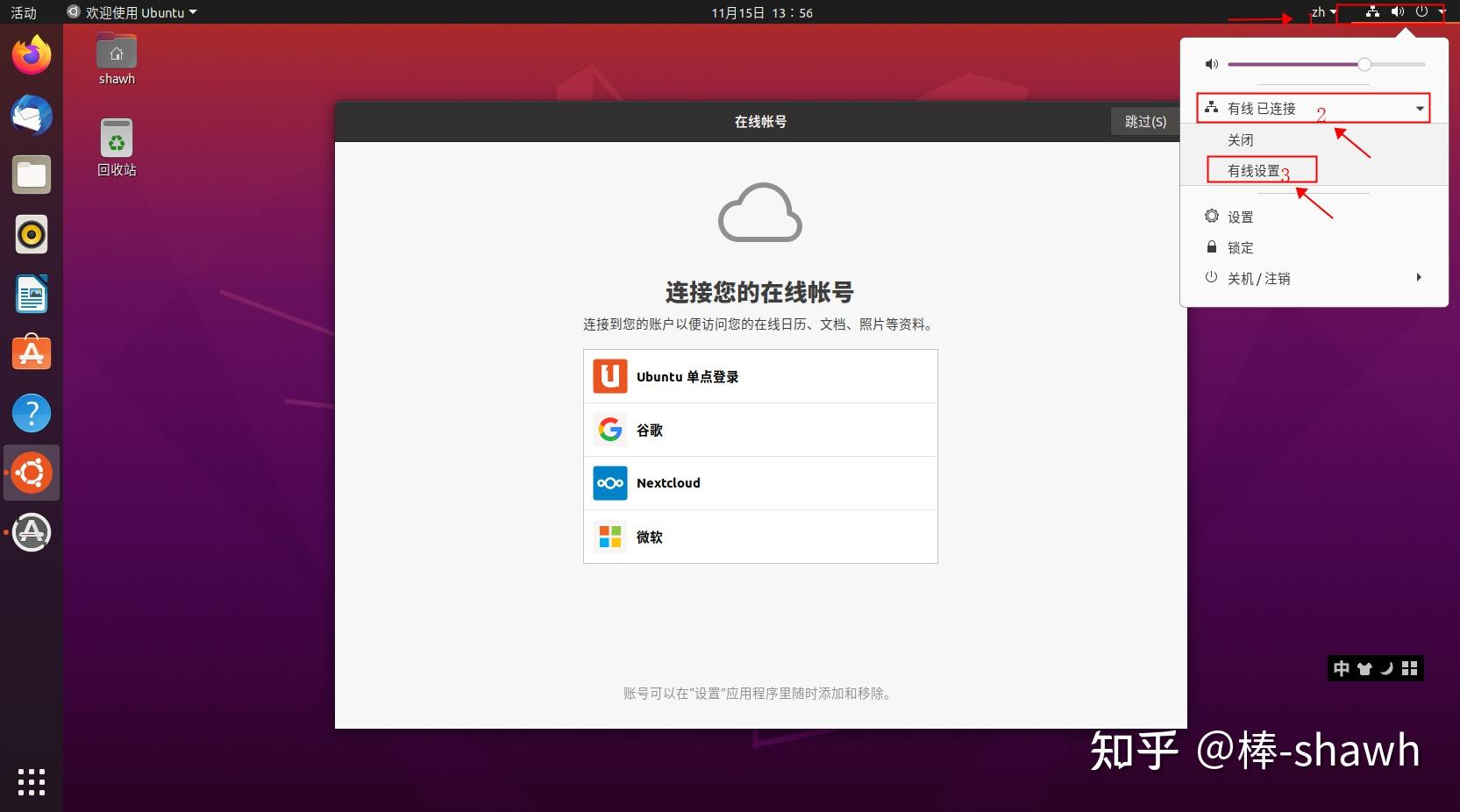Adjust the volume slider in the system menu
The width and height of the screenshot is (1460, 812).
tap(1364, 64)
